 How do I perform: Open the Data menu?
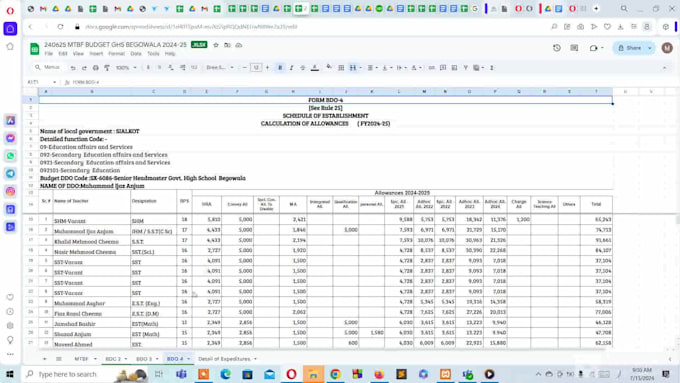(x=136, y=54)
